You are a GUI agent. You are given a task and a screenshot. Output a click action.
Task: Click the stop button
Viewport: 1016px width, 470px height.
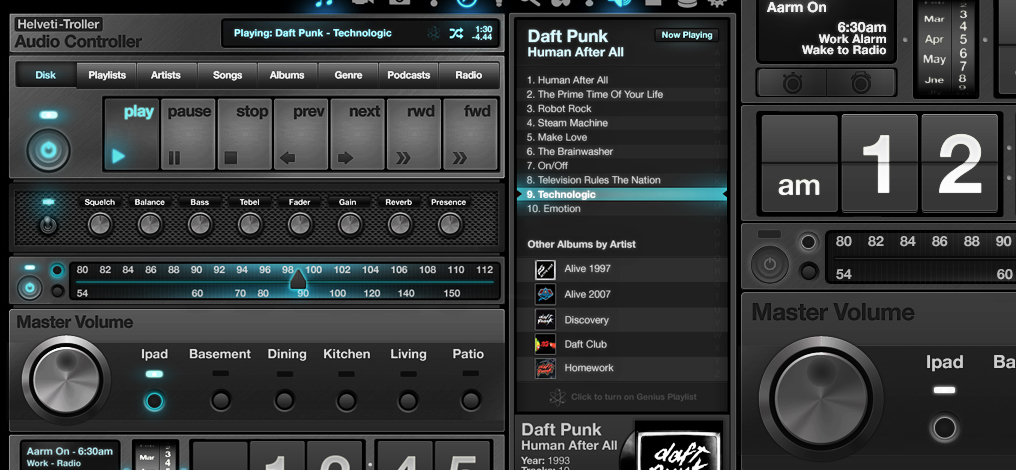(x=244, y=134)
